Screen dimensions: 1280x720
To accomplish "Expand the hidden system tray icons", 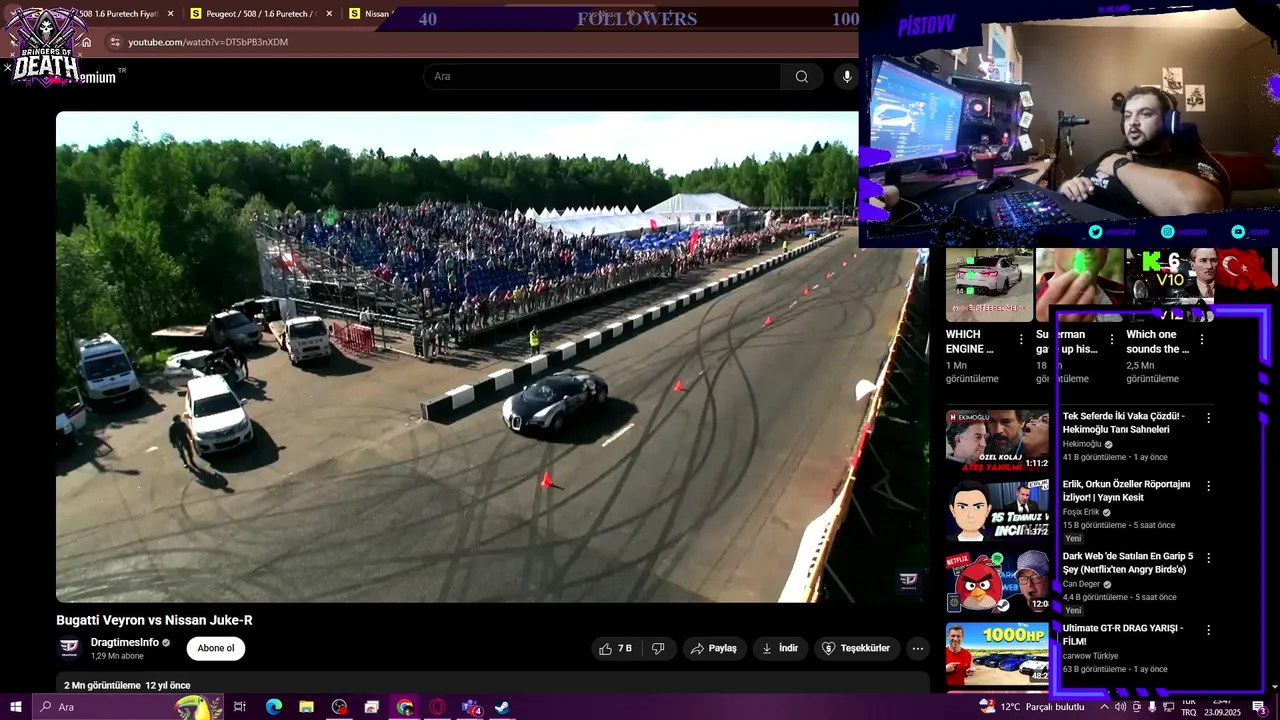I will 1104,707.
